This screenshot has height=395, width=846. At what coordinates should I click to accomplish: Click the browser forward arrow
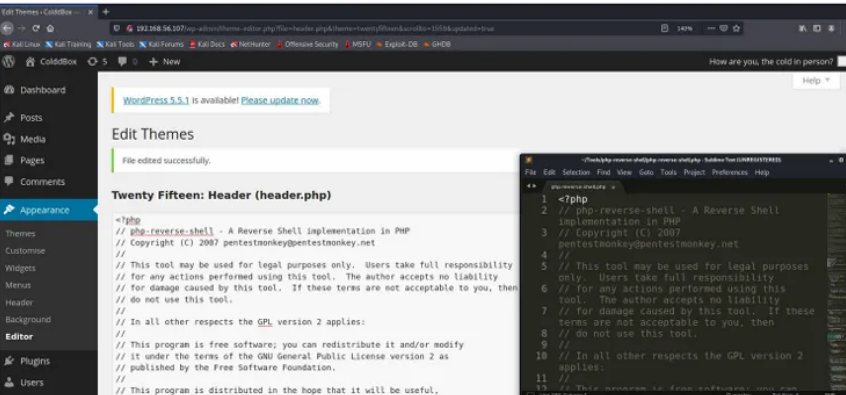22,29
